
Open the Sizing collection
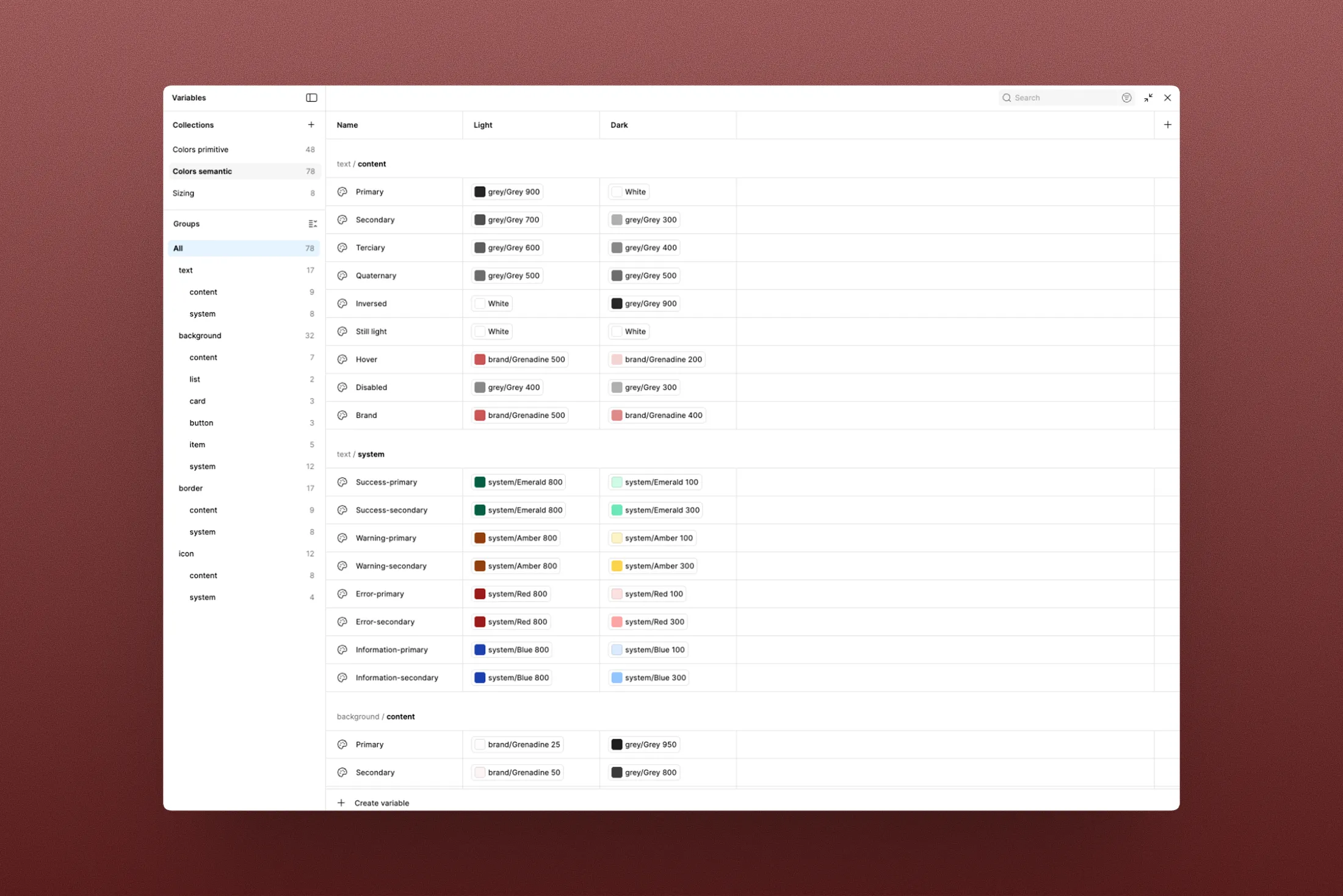click(244, 193)
